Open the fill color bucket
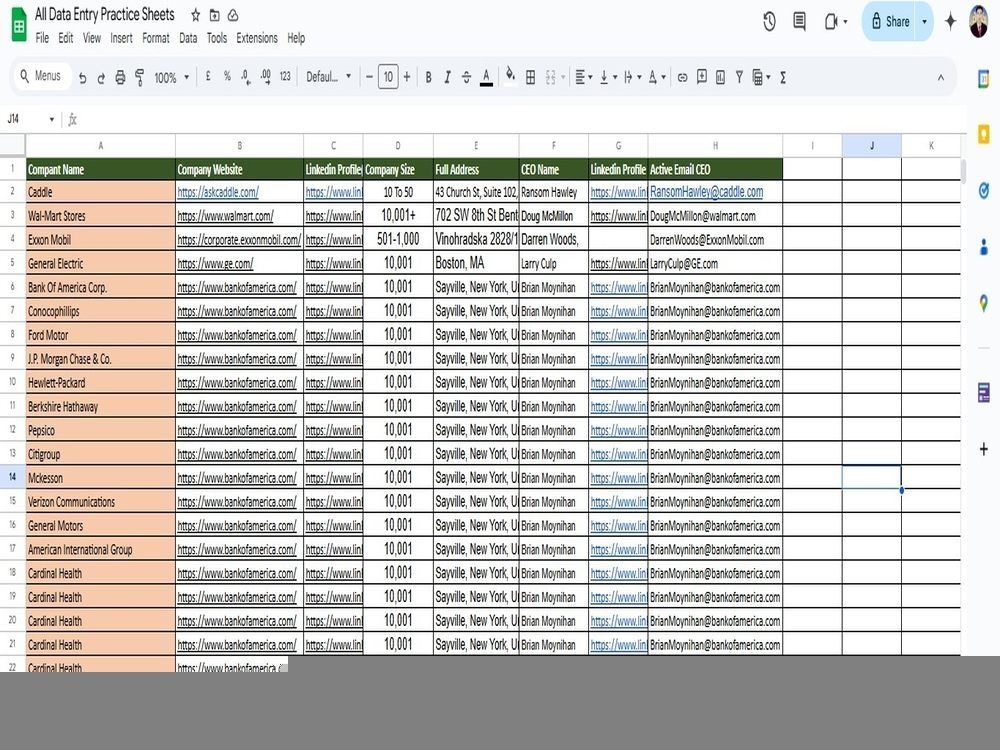Screen dimensions: 1000x750 pos(510,76)
